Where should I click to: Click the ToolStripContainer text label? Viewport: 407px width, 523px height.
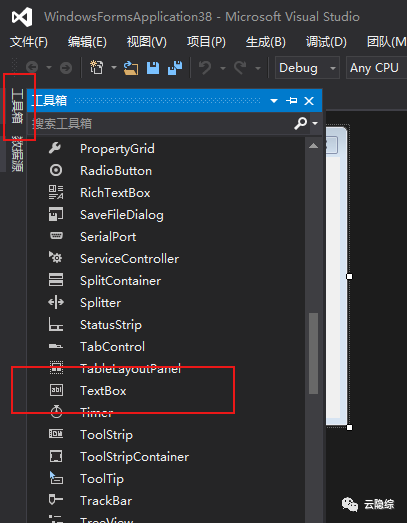click(x=134, y=457)
